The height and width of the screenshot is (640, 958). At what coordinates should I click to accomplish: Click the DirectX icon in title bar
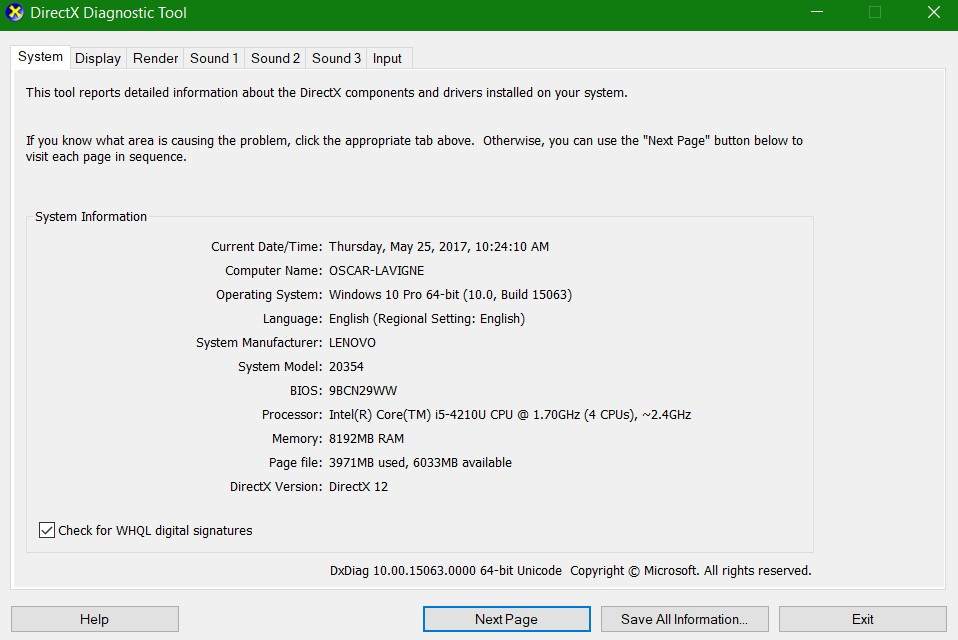15,14
